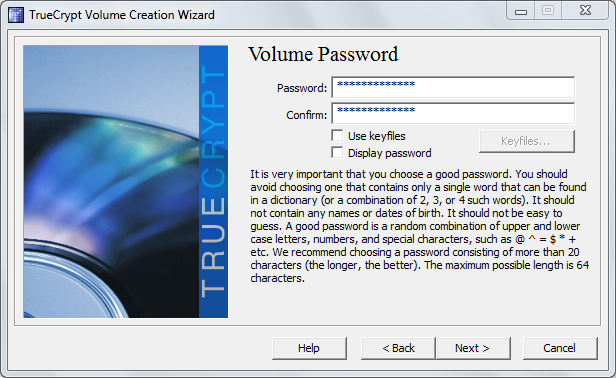Cancel the volume creation wizard
Screen dimensions: 616x378
tap(560, 348)
